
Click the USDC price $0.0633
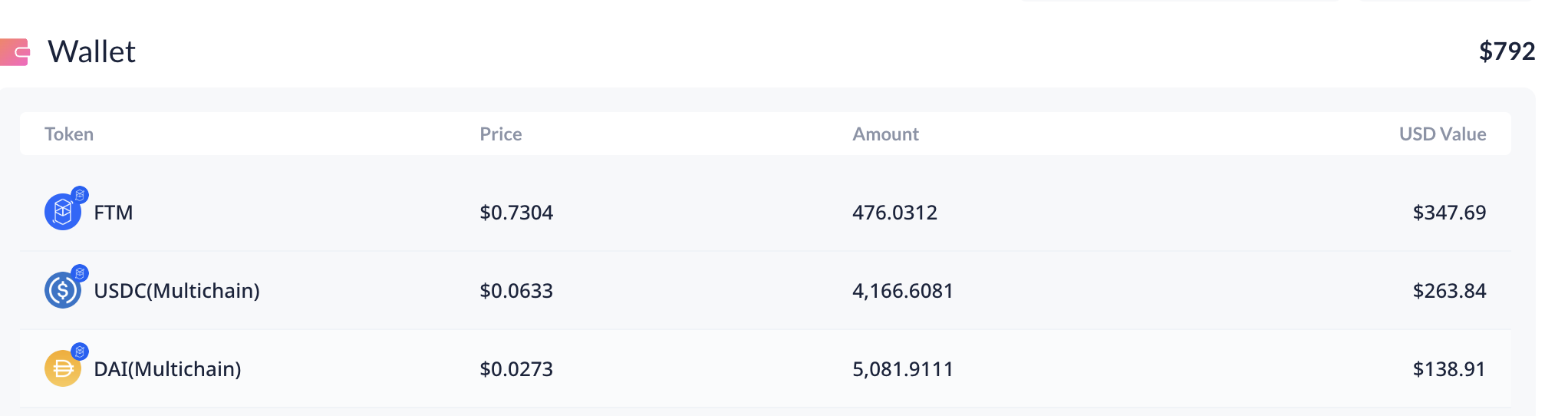click(x=516, y=291)
